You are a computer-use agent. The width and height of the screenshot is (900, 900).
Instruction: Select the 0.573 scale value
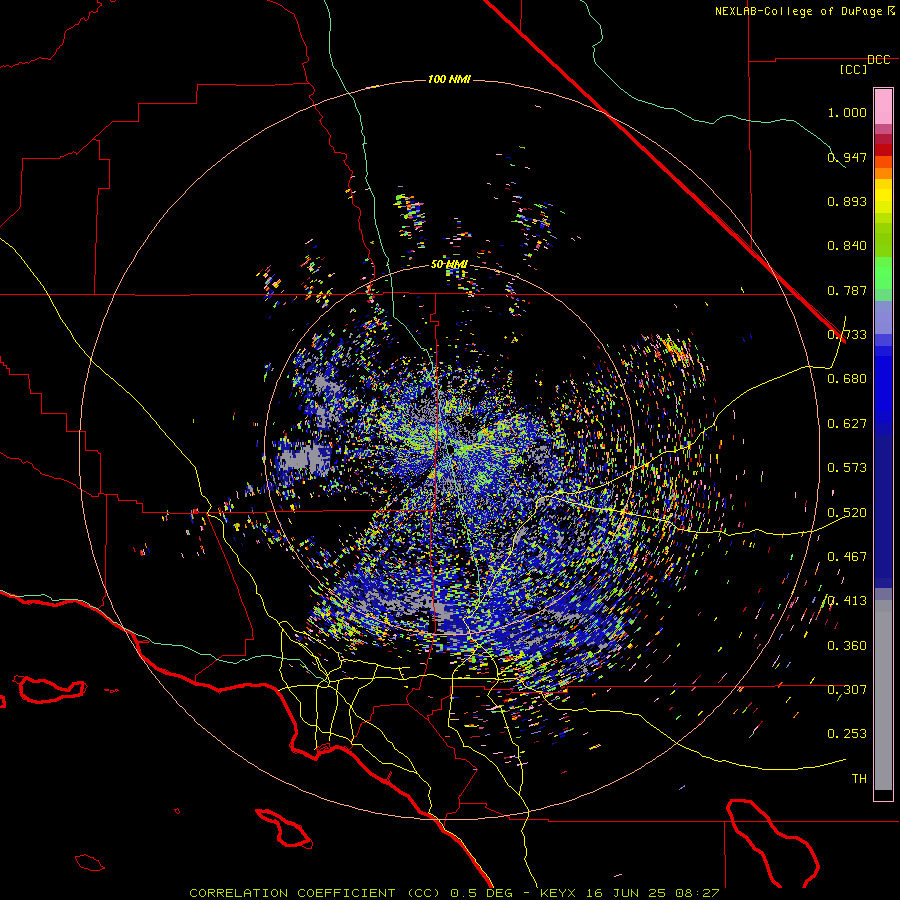(x=847, y=468)
